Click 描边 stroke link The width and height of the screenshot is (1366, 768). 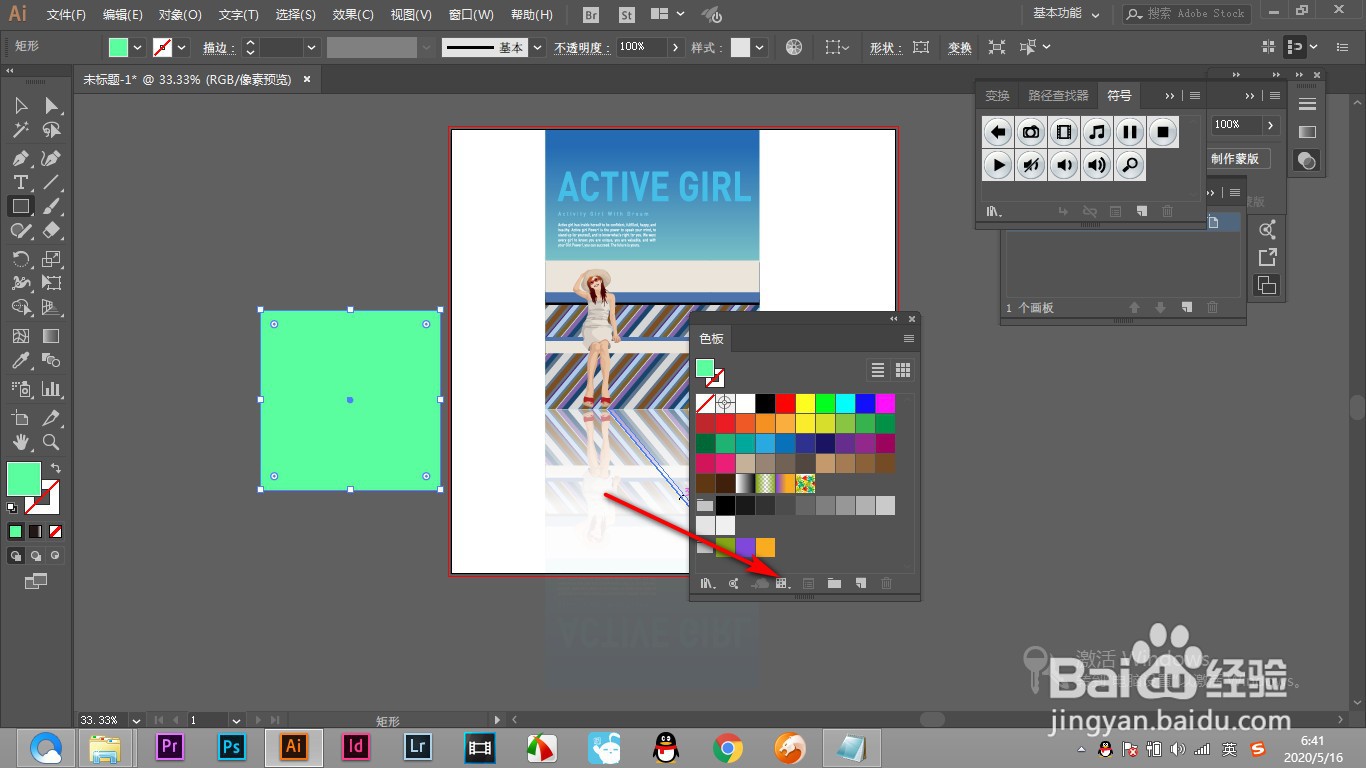point(219,47)
